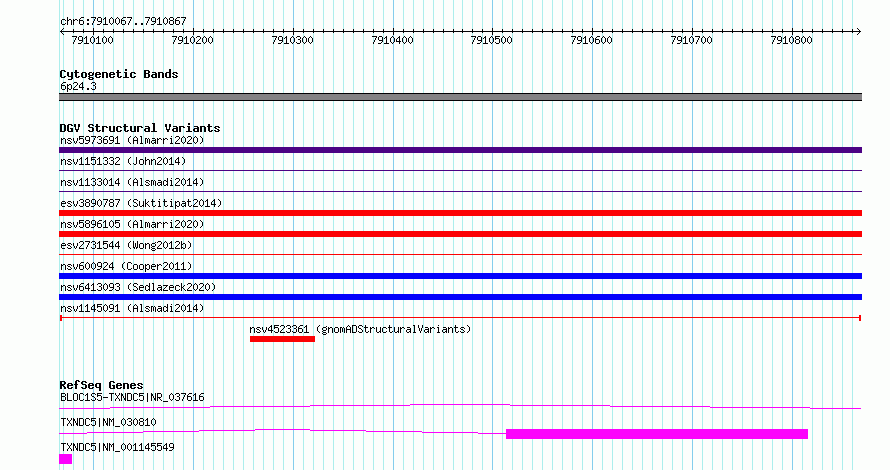This screenshot has height=470, width=890.
Task: Click the dark purple nsv5973691 variant bar
Action: [x=460, y=150]
